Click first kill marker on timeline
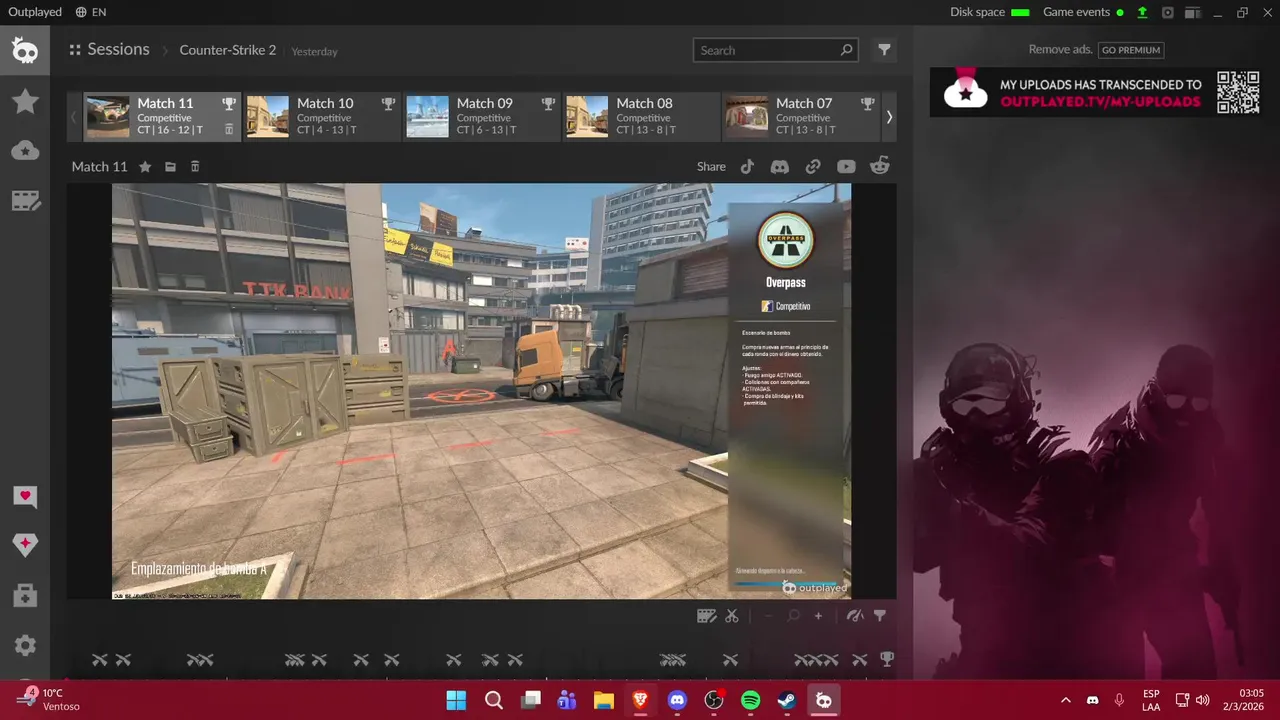The width and height of the screenshot is (1280, 720). click(x=100, y=660)
